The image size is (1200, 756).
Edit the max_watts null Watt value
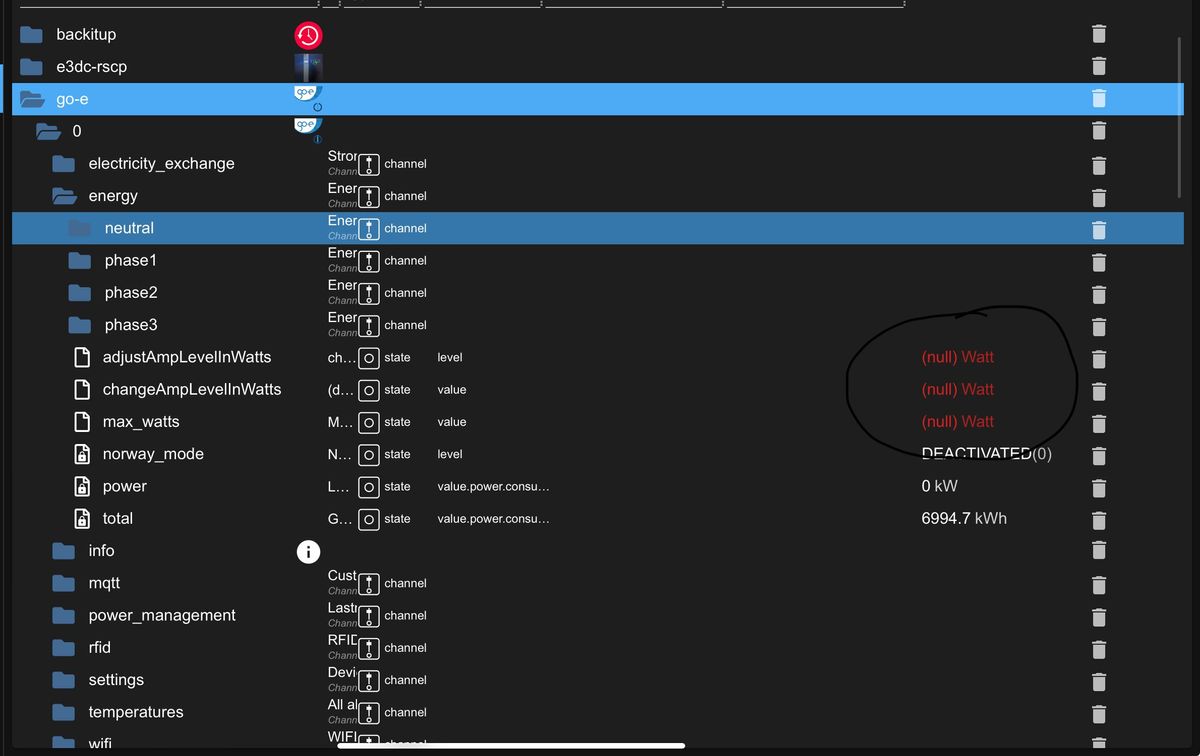957,422
